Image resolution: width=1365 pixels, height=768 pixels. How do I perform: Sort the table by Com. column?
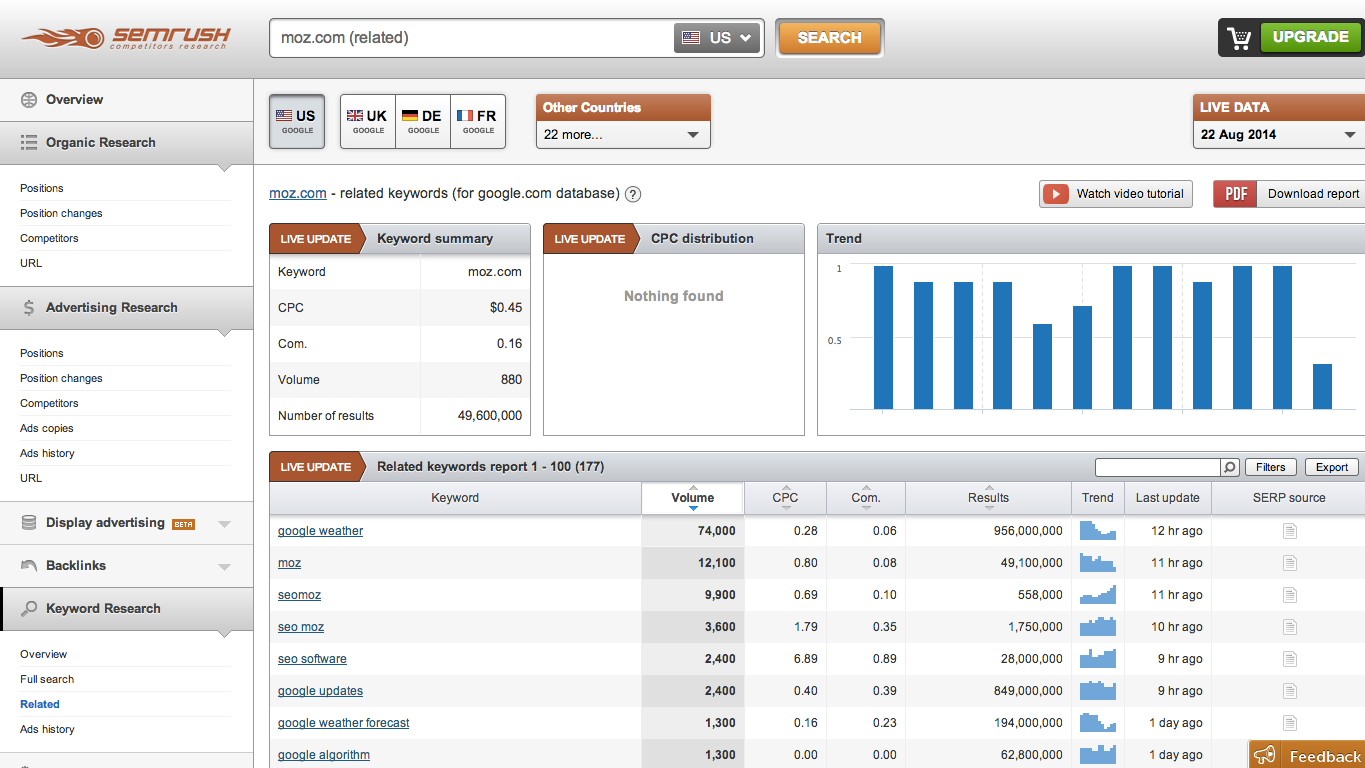coord(866,498)
